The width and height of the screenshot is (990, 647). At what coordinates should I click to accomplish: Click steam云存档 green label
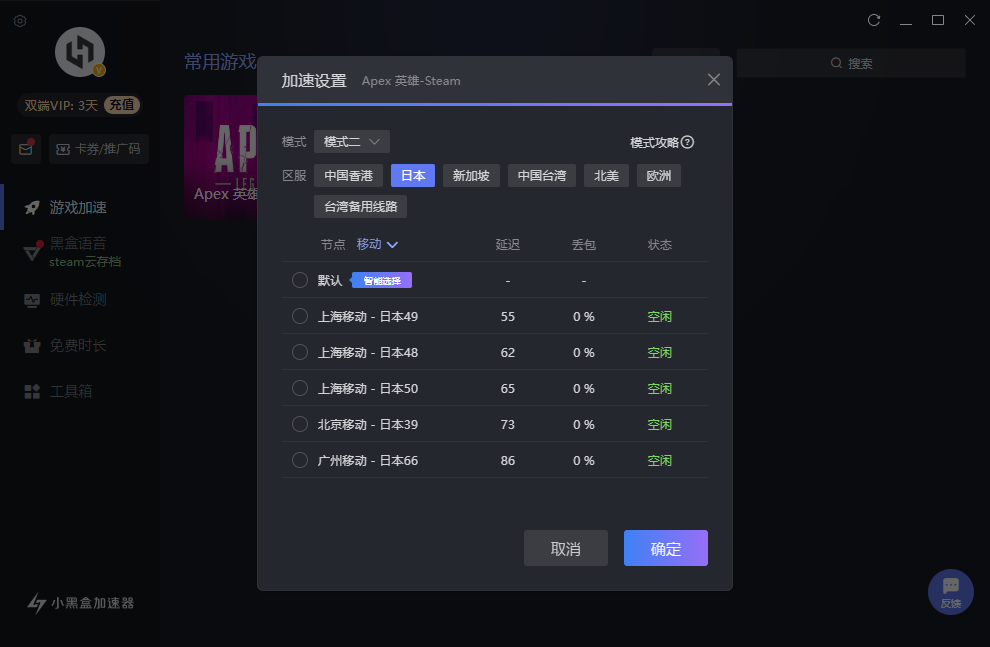point(85,261)
